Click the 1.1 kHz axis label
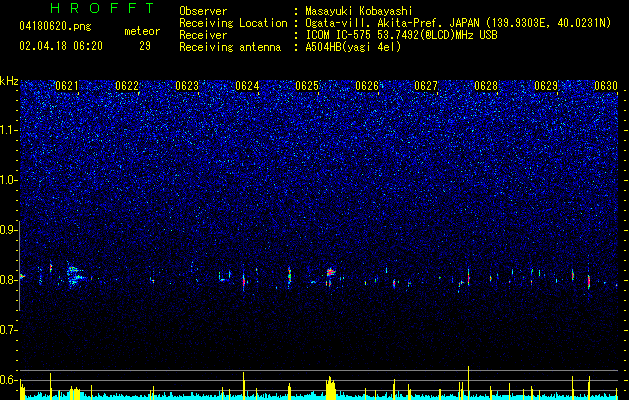 tap(8, 130)
